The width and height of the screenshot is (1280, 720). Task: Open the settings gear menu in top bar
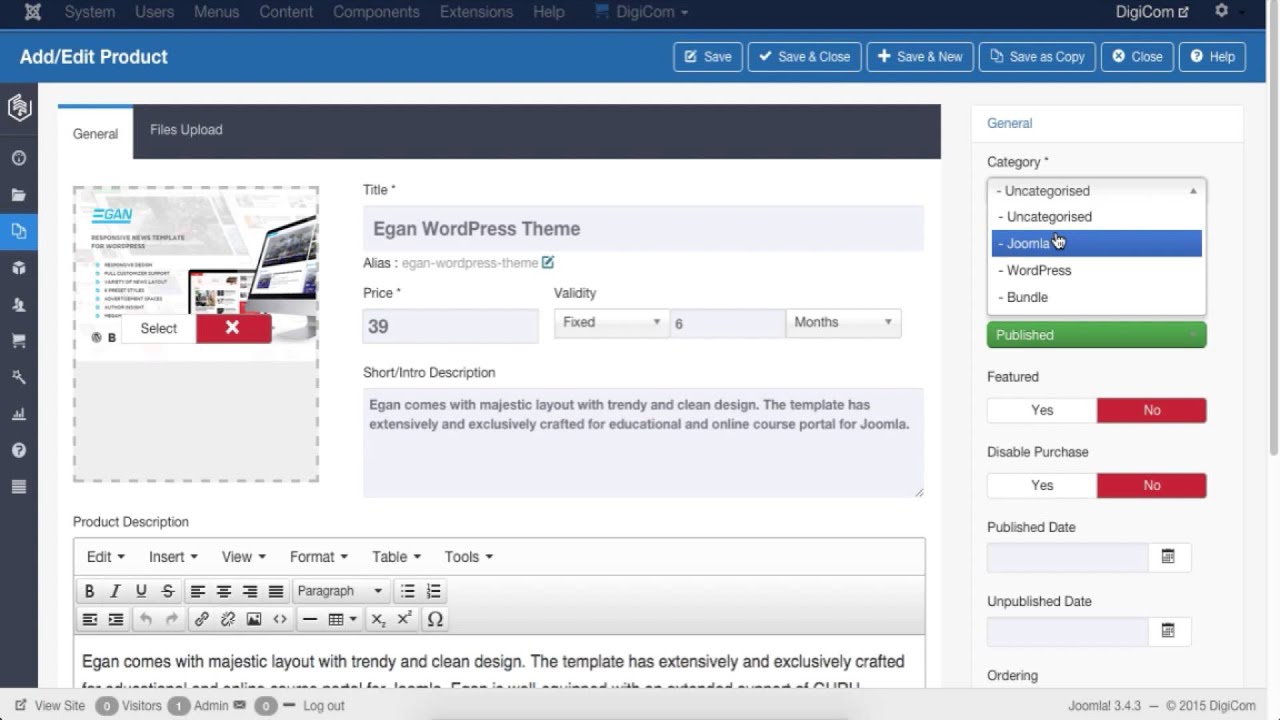pyautogui.click(x=1221, y=11)
